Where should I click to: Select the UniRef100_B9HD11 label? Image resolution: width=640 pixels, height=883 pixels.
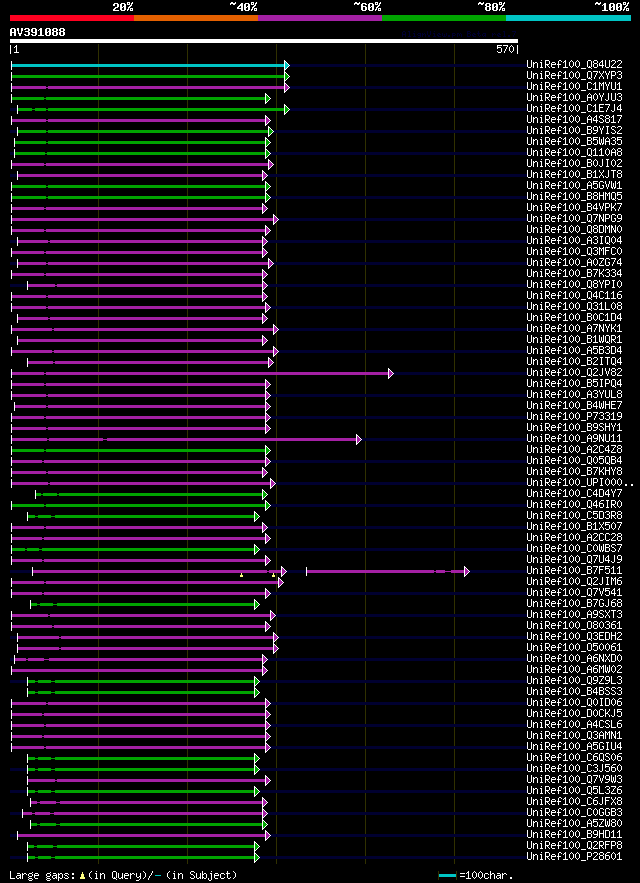click(574, 835)
